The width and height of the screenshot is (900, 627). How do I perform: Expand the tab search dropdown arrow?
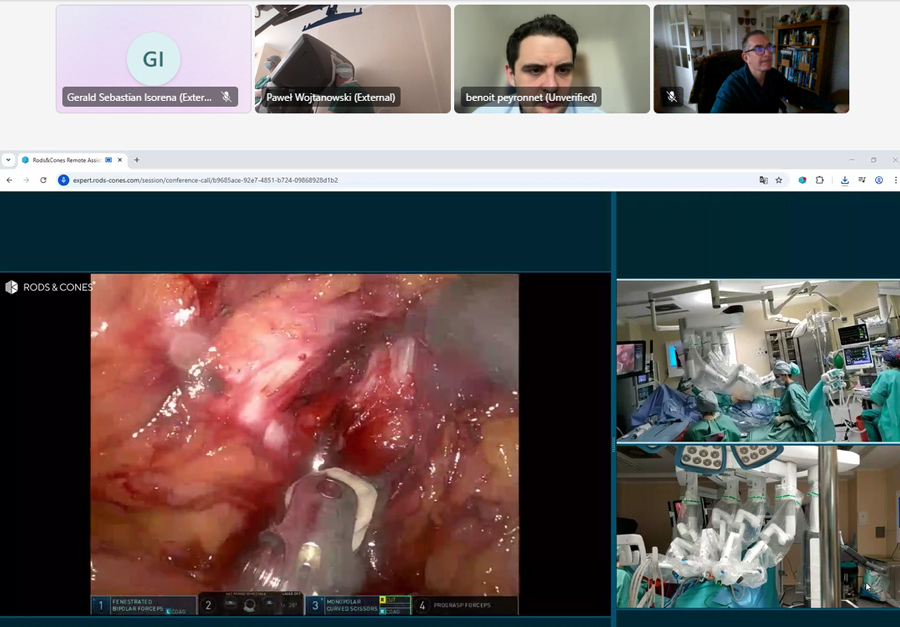8,160
